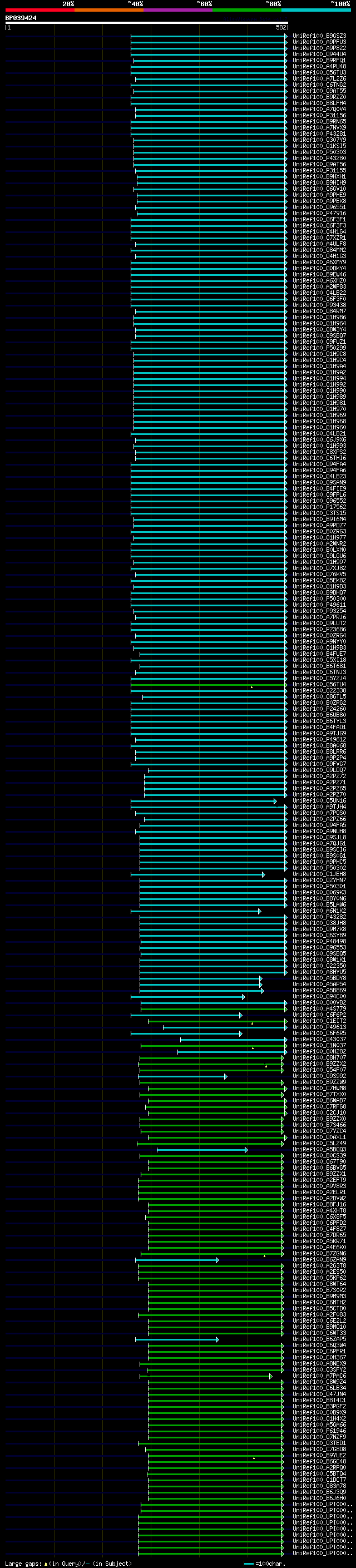The image size is (356, 1568).
Task: Select hit label UniRef100_B3PGF2
Action: click(319, 1406)
